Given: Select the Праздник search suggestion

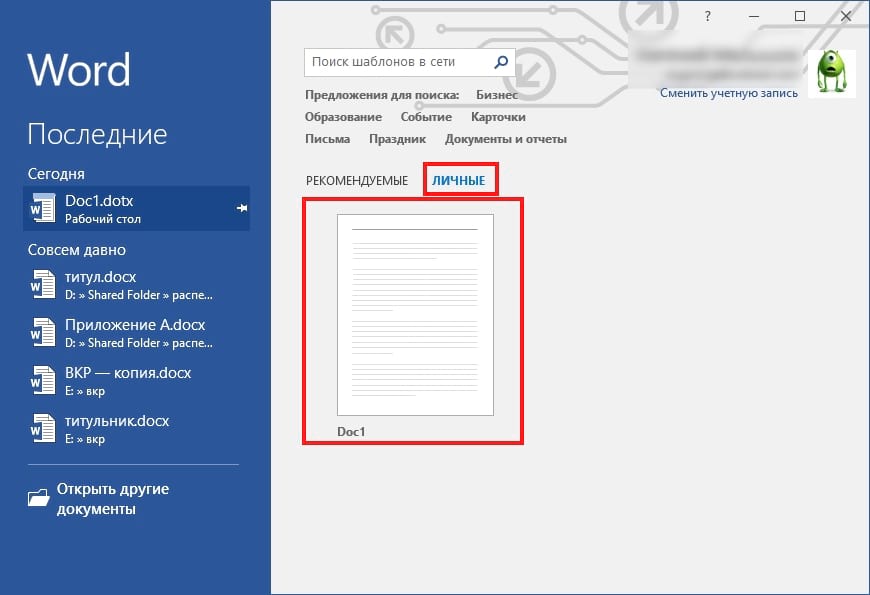Looking at the screenshot, I should coord(397,139).
